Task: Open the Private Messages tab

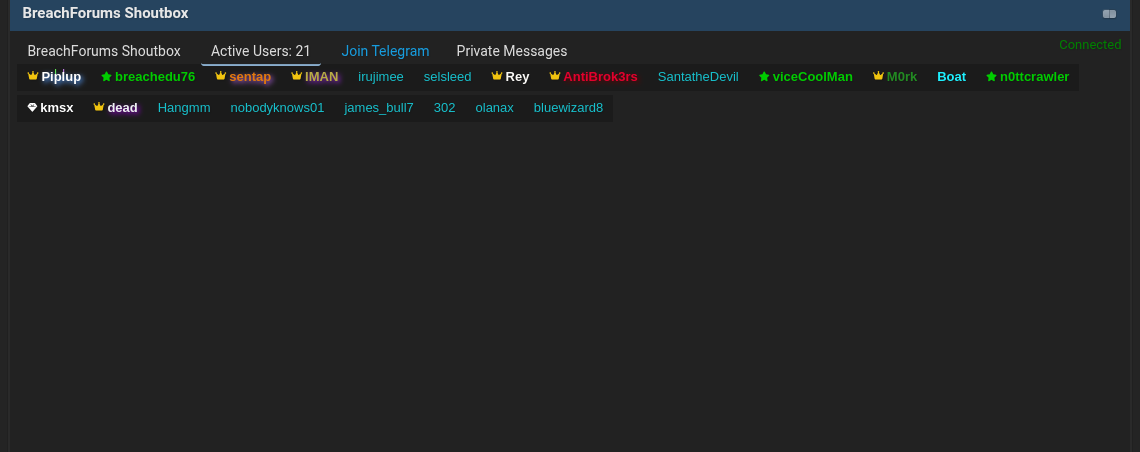Action: (512, 51)
